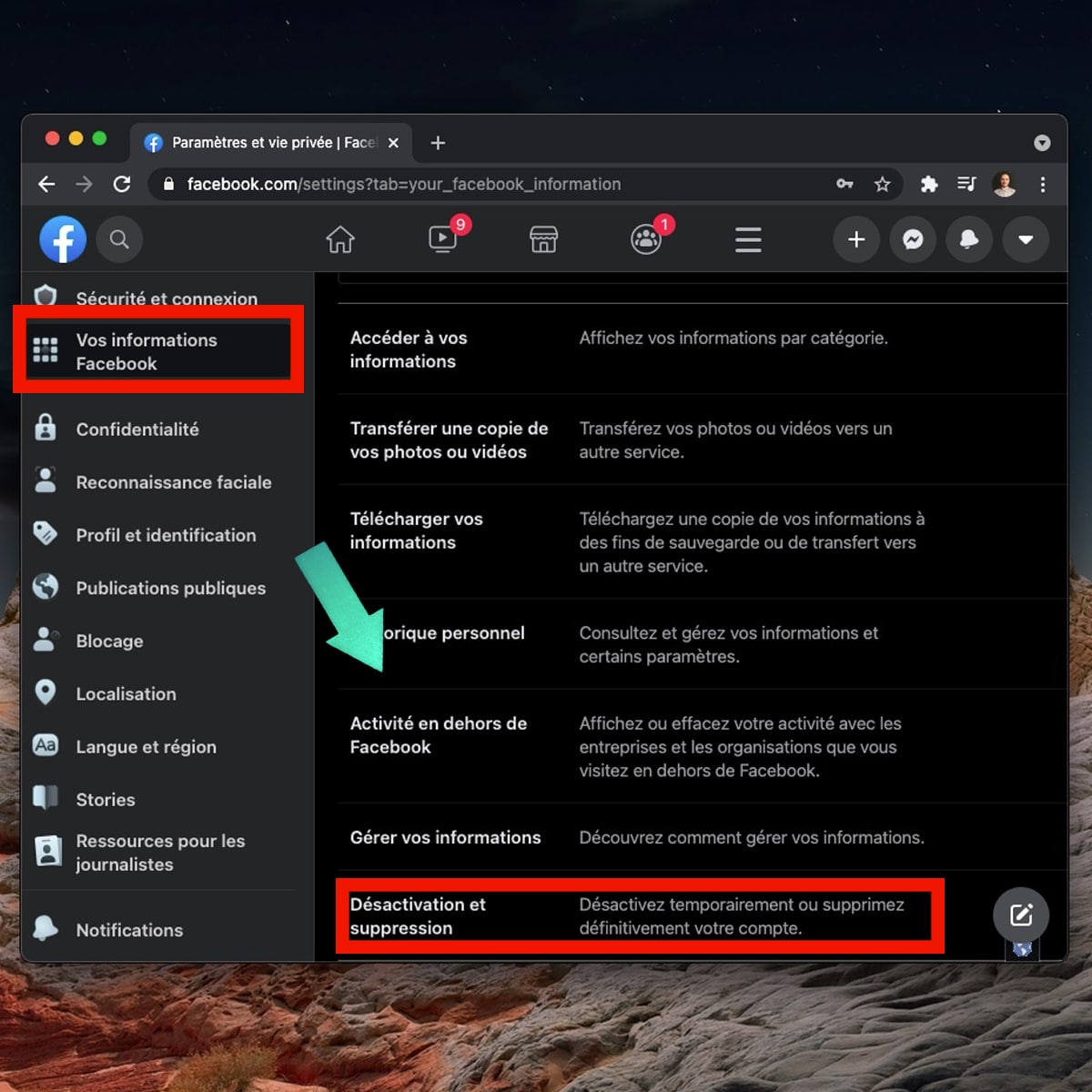Click the Profil et identification tag icon
The image size is (1092, 1092).
[45, 533]
